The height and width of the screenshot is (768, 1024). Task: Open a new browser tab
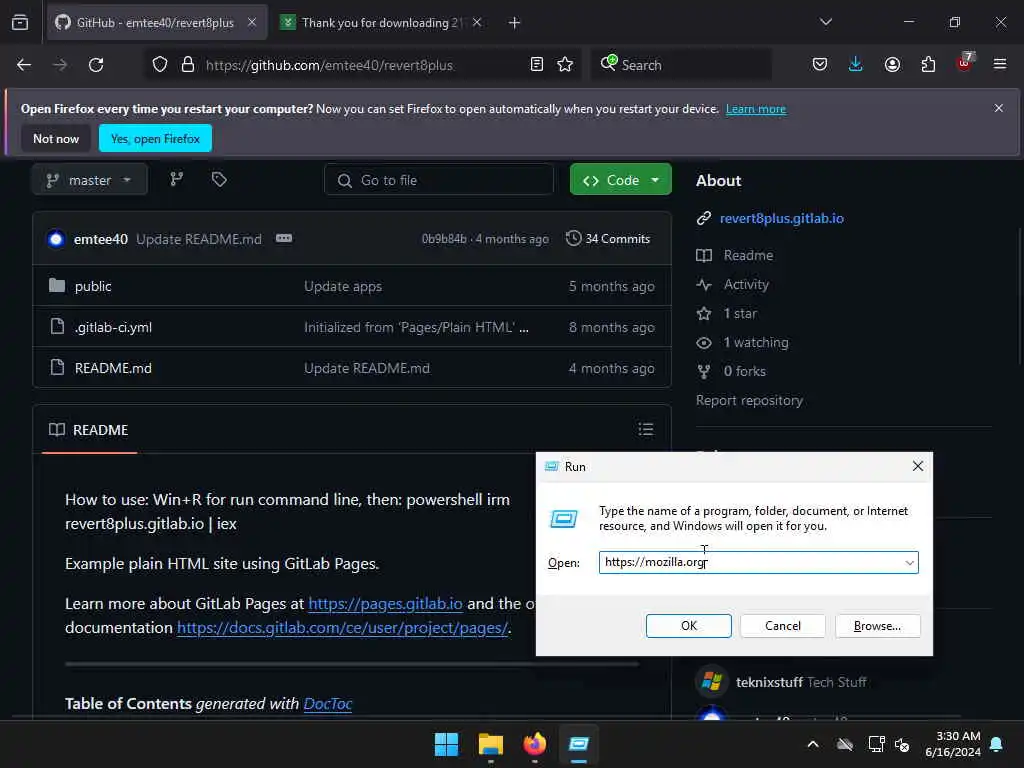click(x=515, y=23)
